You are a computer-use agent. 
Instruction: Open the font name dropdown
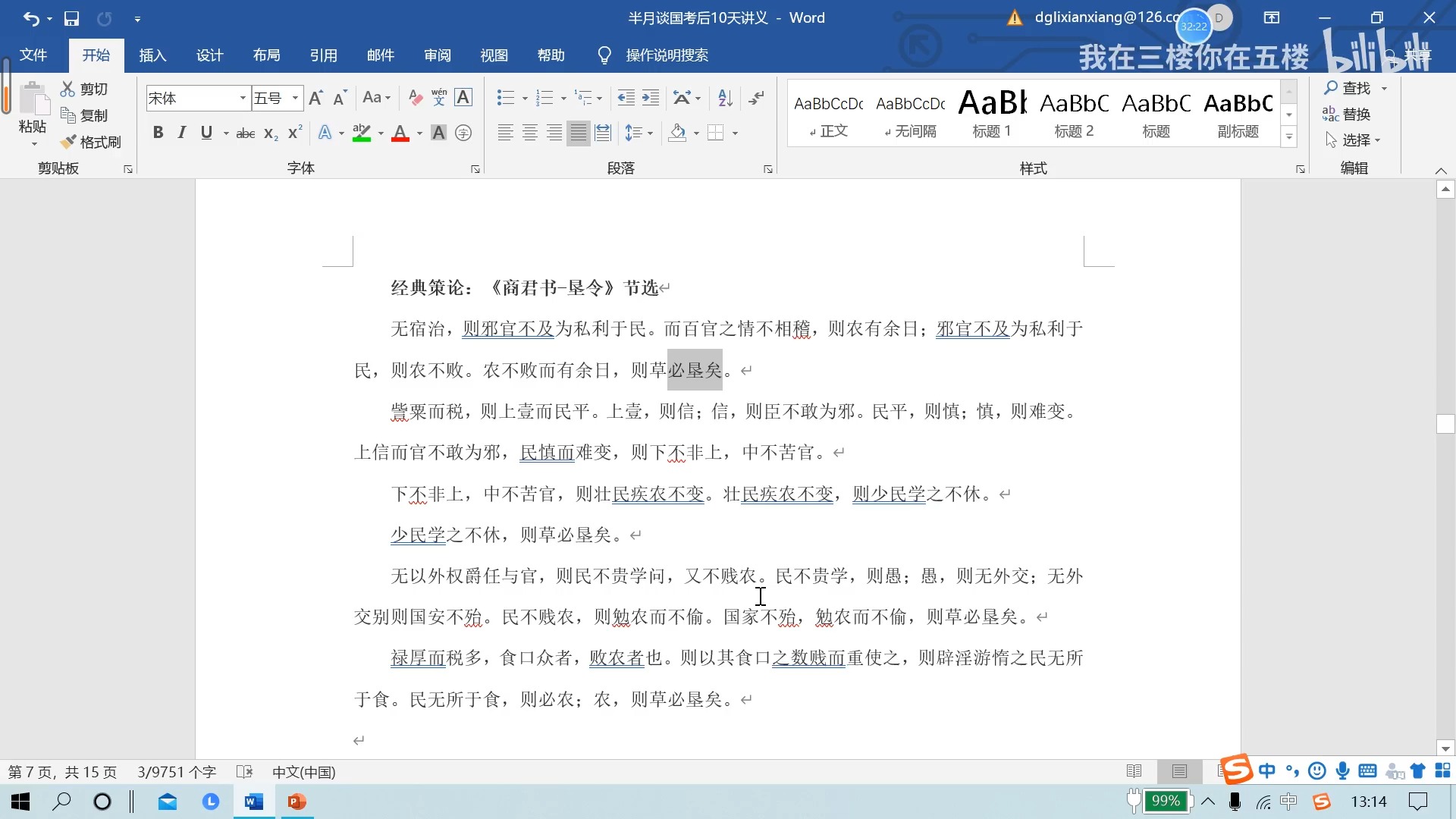pyautogui.click(x=243, y=98)
